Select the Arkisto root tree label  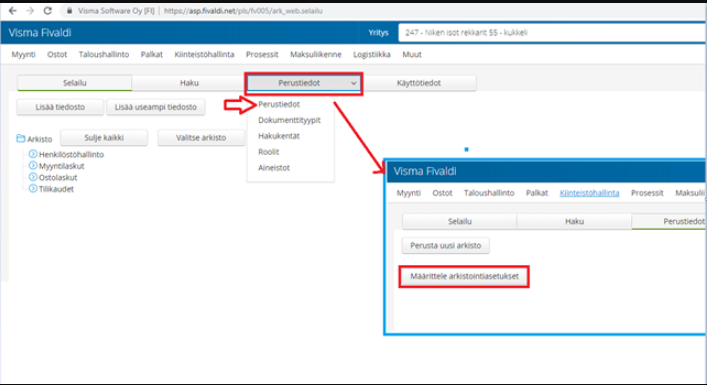pyautogui.click(x=40, y=139)
